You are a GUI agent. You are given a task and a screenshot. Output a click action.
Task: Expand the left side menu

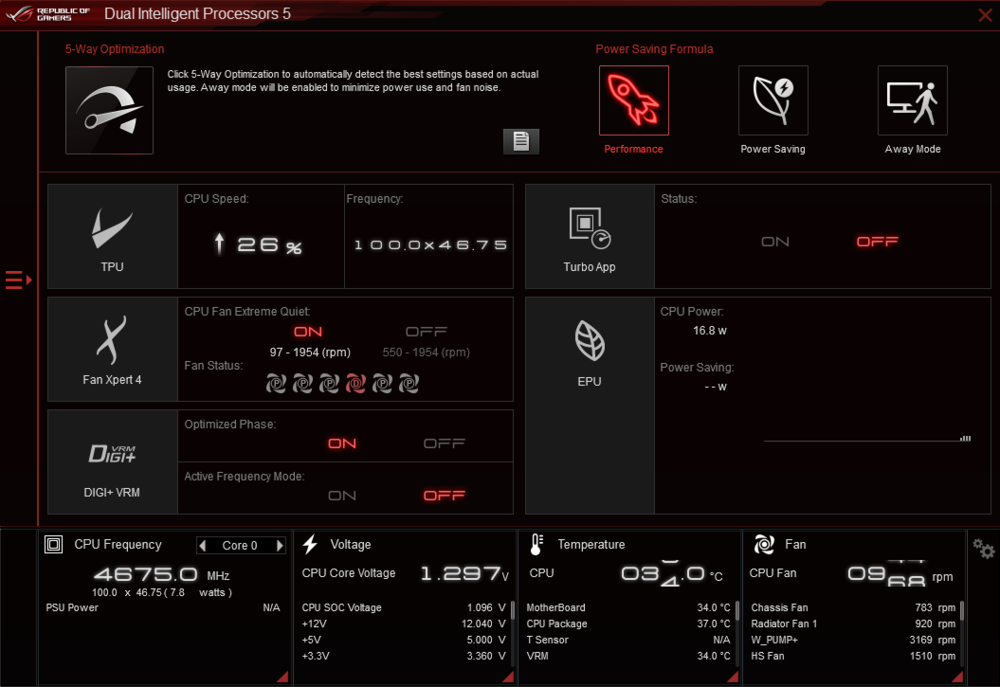pyautogui.click(x=18, y=280)
